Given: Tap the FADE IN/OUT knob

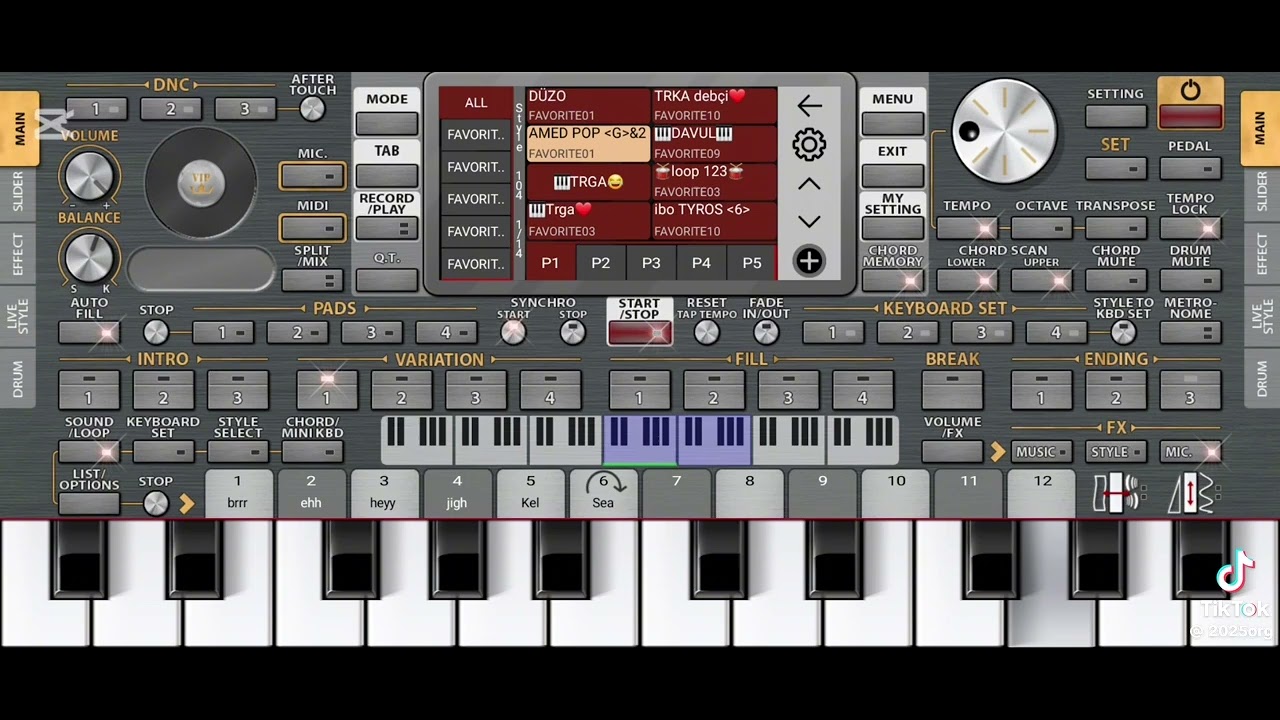Looking at the screenshot, I should [x=766, y=332].
